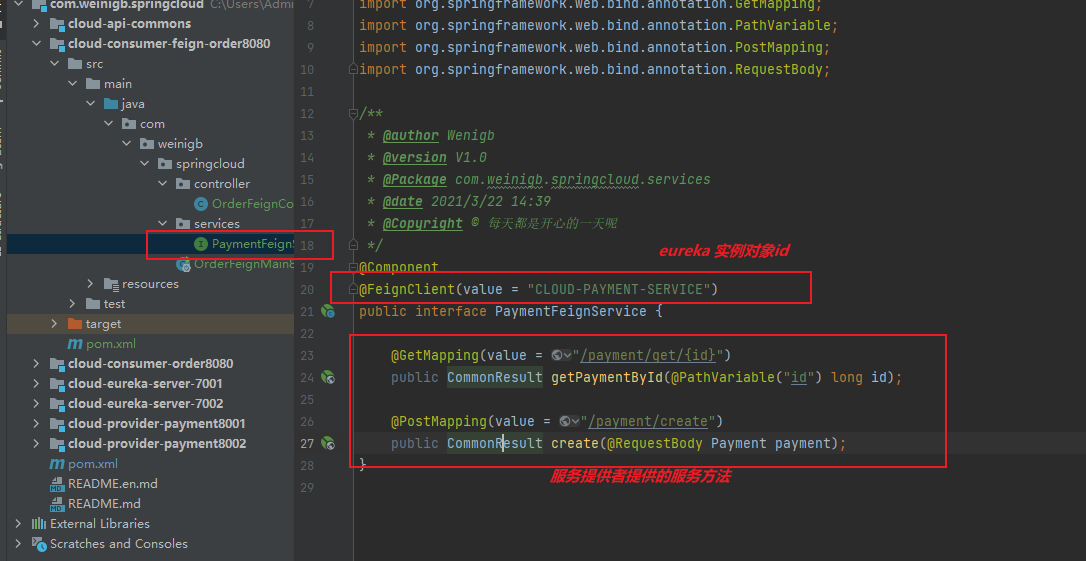Click the PaymentFeignS interface icon
The height and width of the screenshot is (561, 1086).
[x=201, y=244]
